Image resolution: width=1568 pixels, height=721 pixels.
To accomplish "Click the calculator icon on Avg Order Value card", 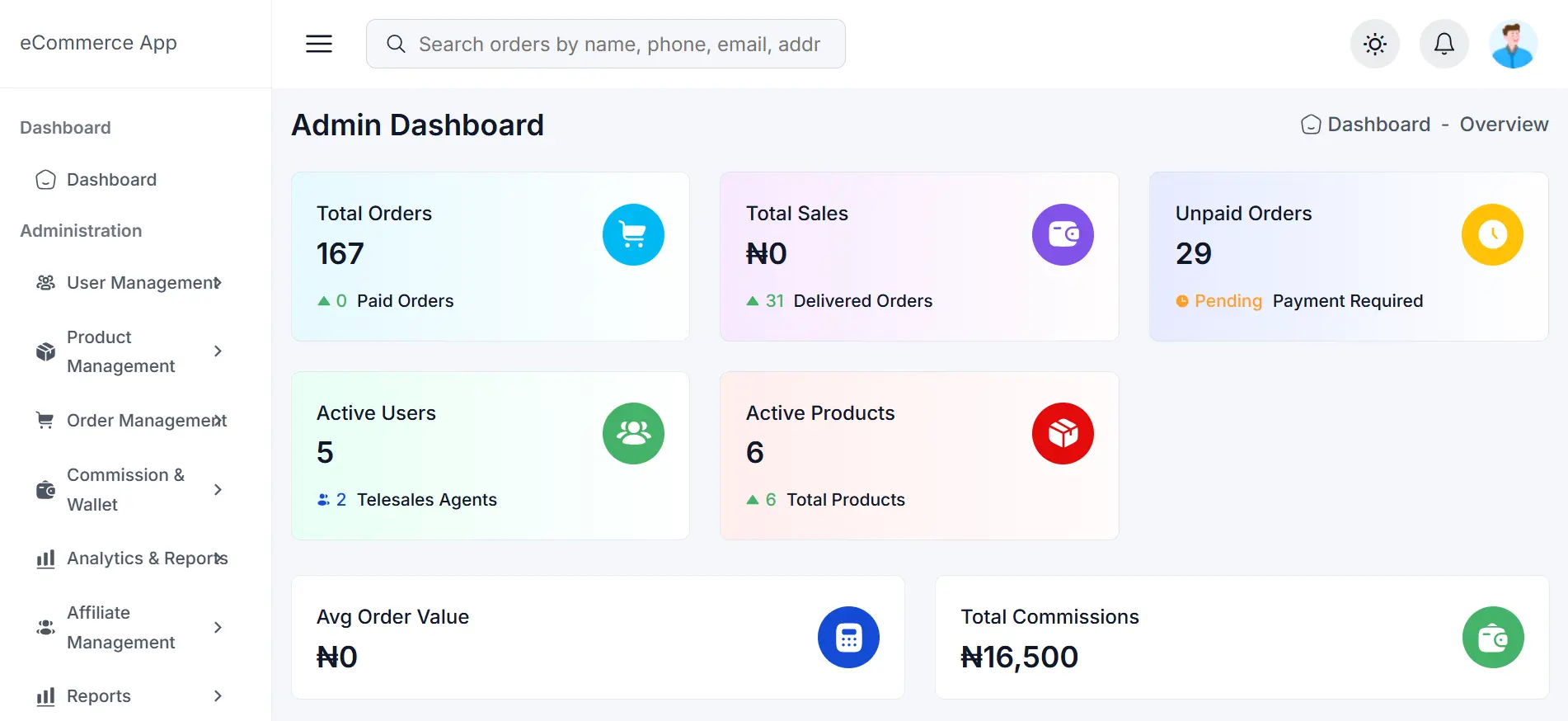I will (x=848, y=637).
